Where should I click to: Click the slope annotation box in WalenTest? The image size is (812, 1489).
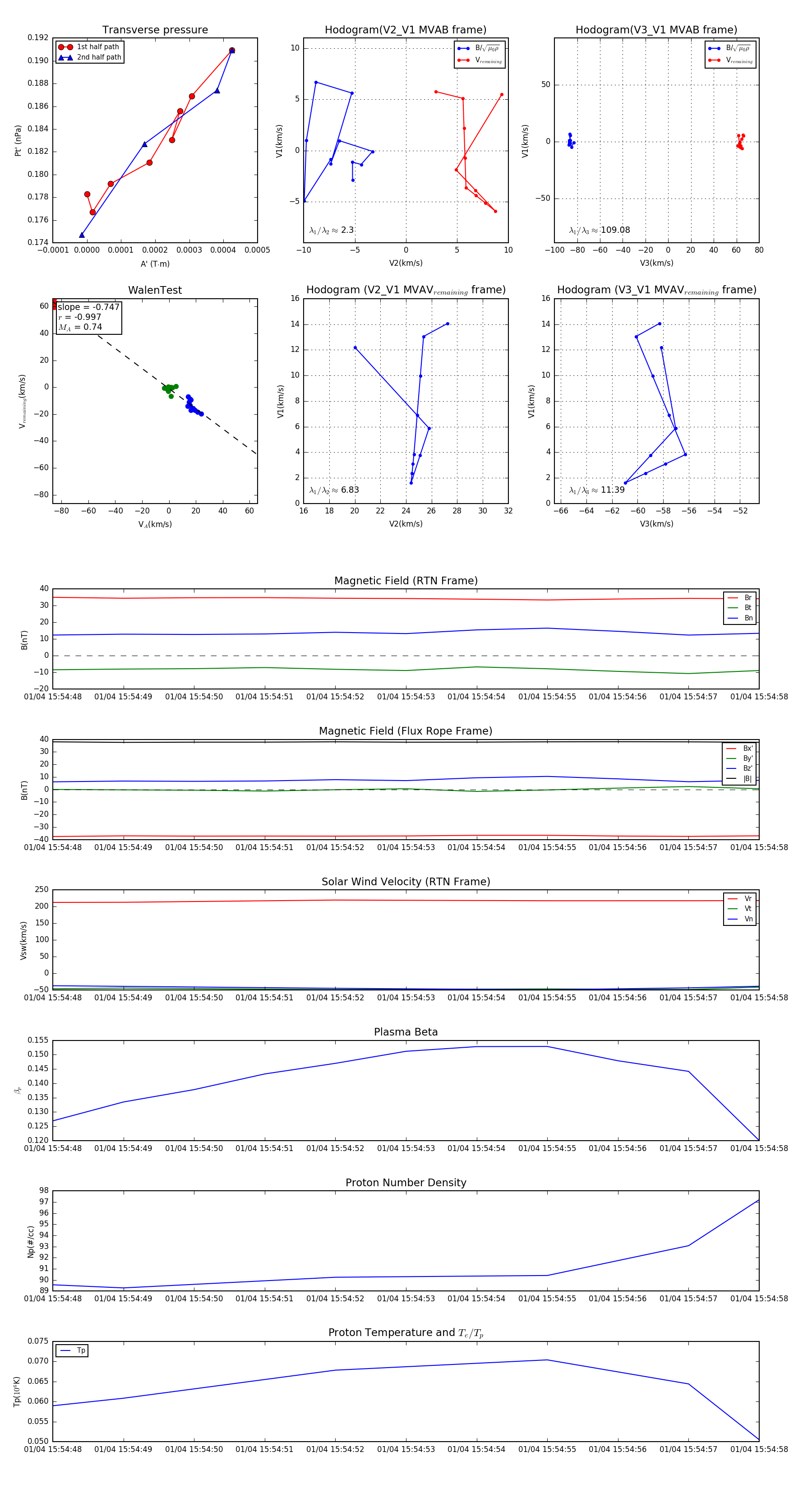[88, 317]
